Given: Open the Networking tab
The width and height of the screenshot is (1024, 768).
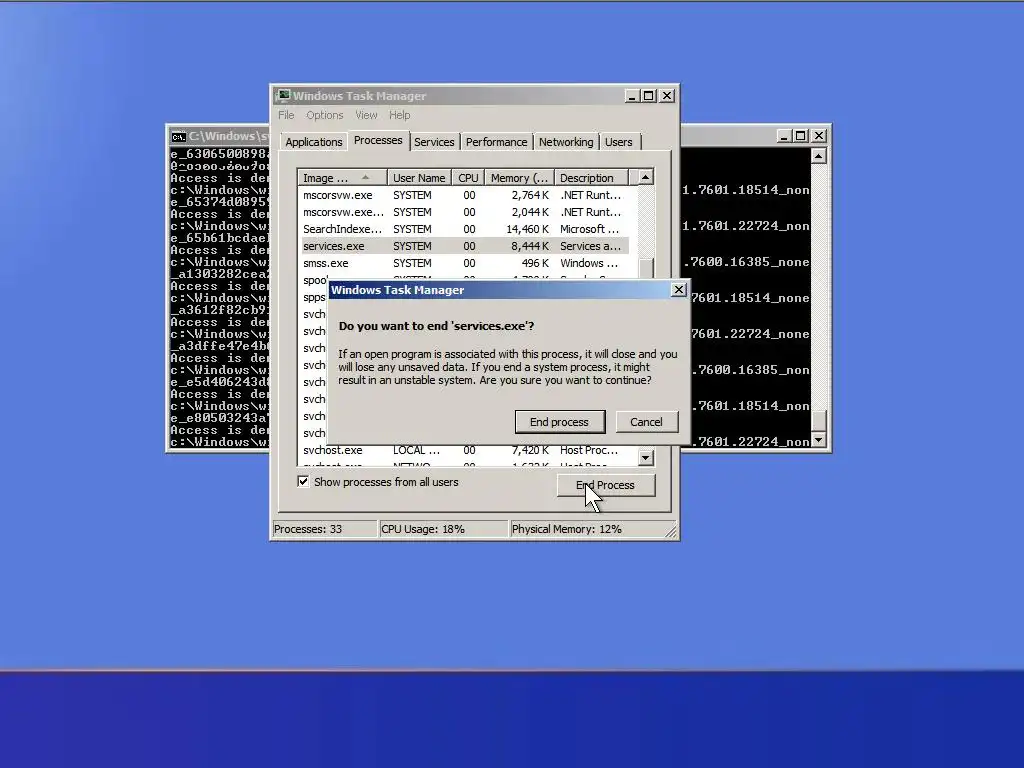Looking at the screenshot, I should click(566, 142).
